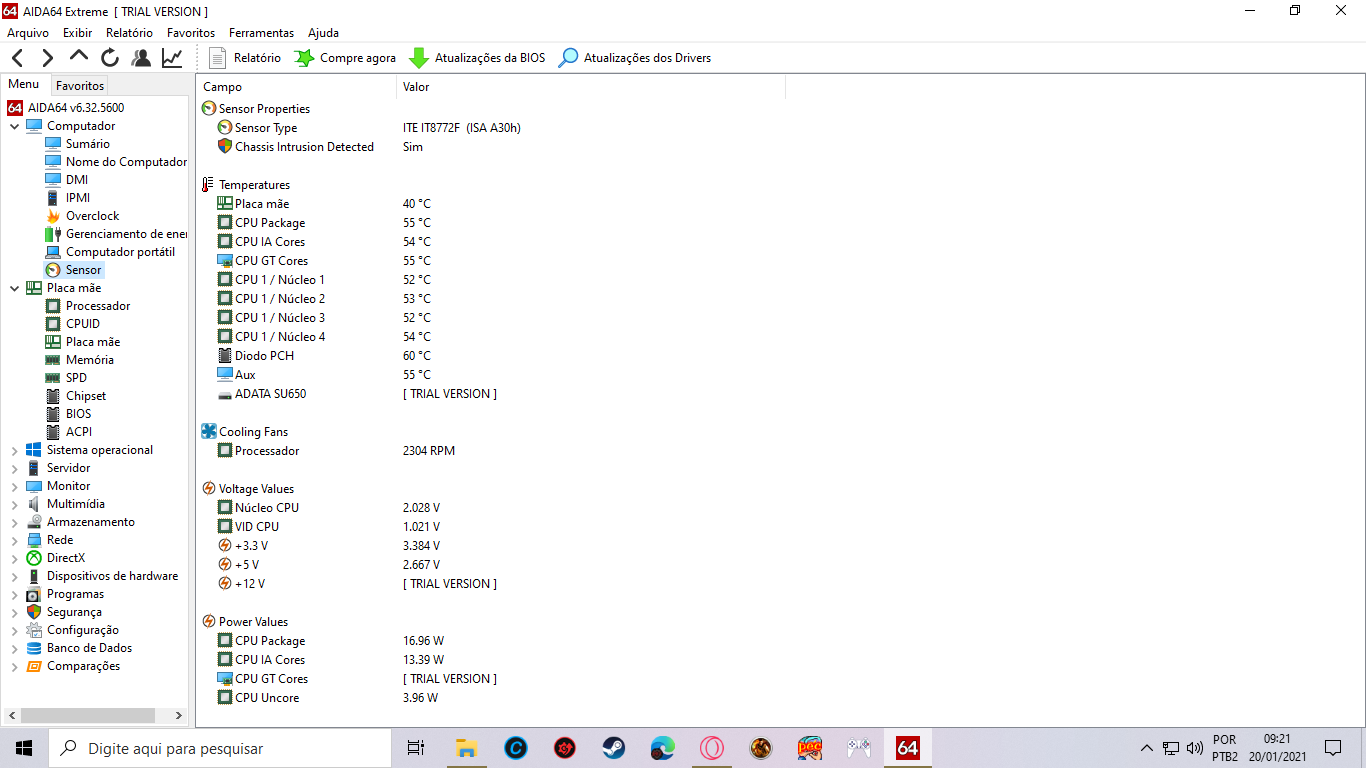Open the Exibir menu
The image size is (1366, 768).
tap(77, 33)
